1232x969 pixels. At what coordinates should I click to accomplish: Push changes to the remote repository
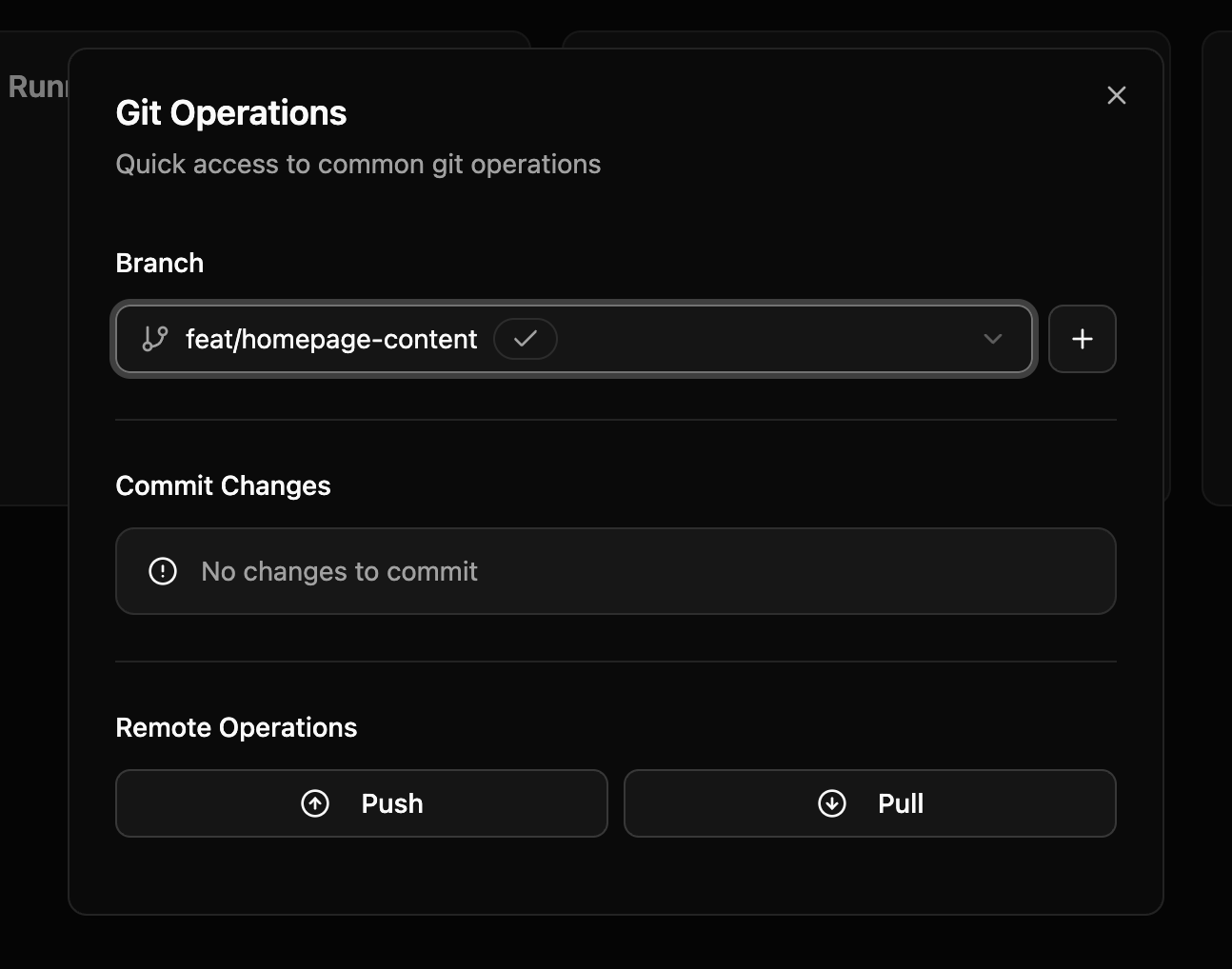(362, 803)
